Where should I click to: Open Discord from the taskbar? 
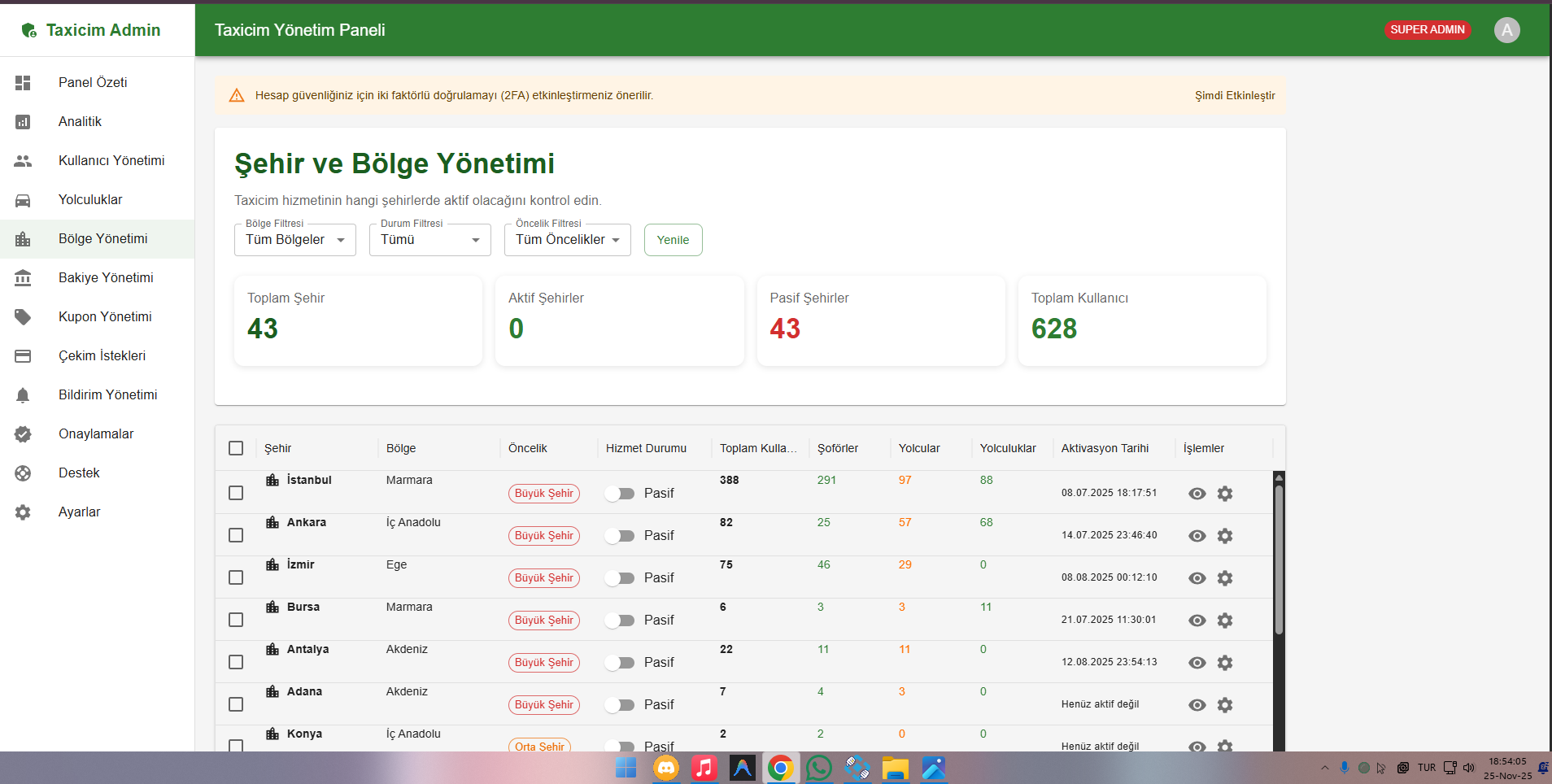666,768
